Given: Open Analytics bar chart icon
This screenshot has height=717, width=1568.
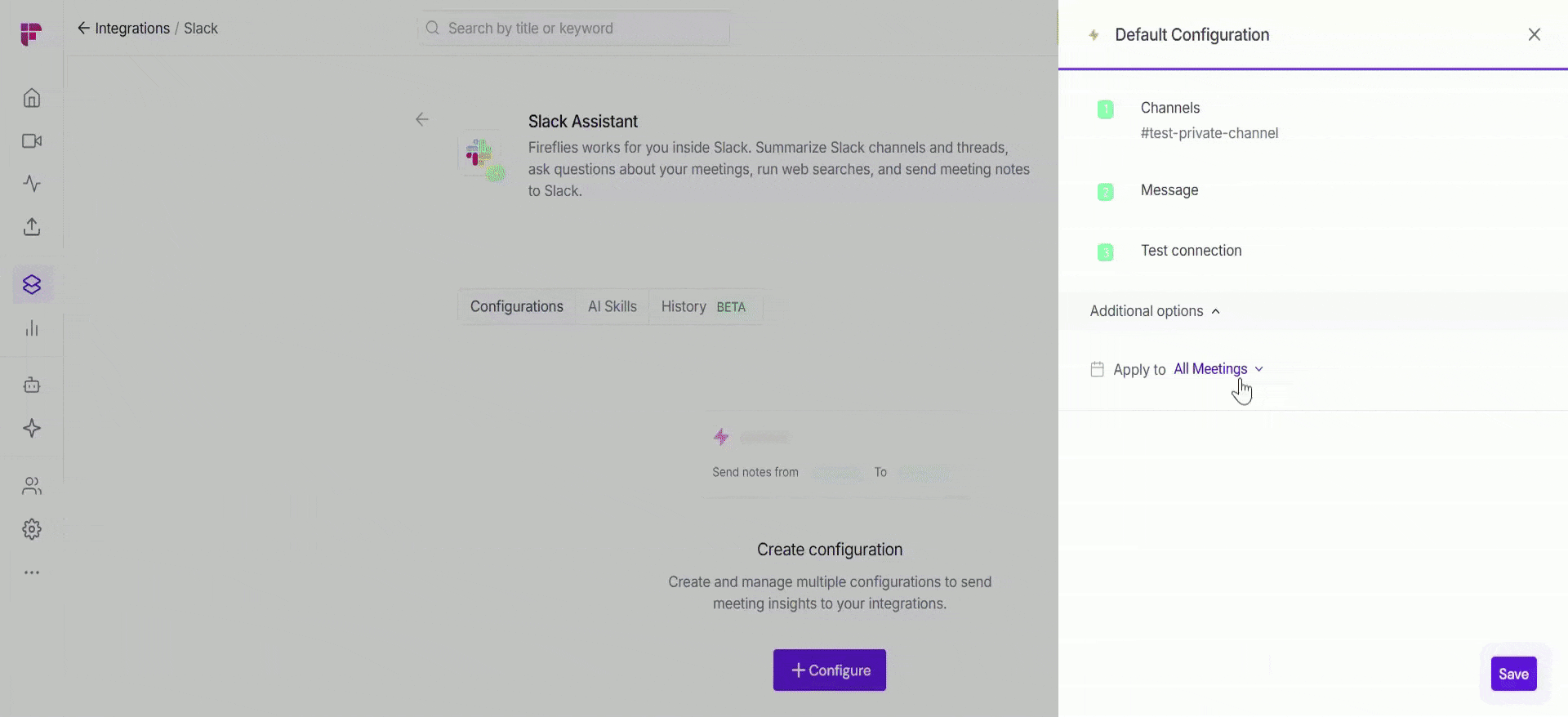Looking at the screenshot, I should pos(32,328).
